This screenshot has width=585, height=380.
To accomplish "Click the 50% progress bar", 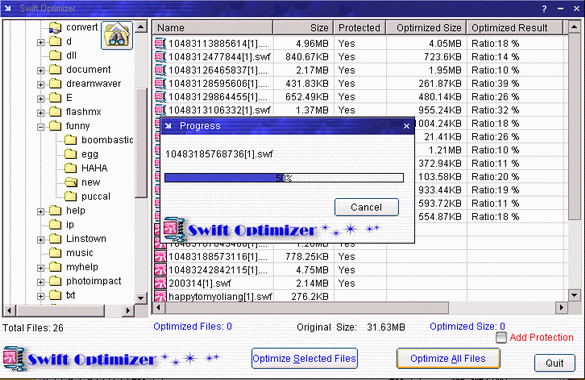I will 284,178.
